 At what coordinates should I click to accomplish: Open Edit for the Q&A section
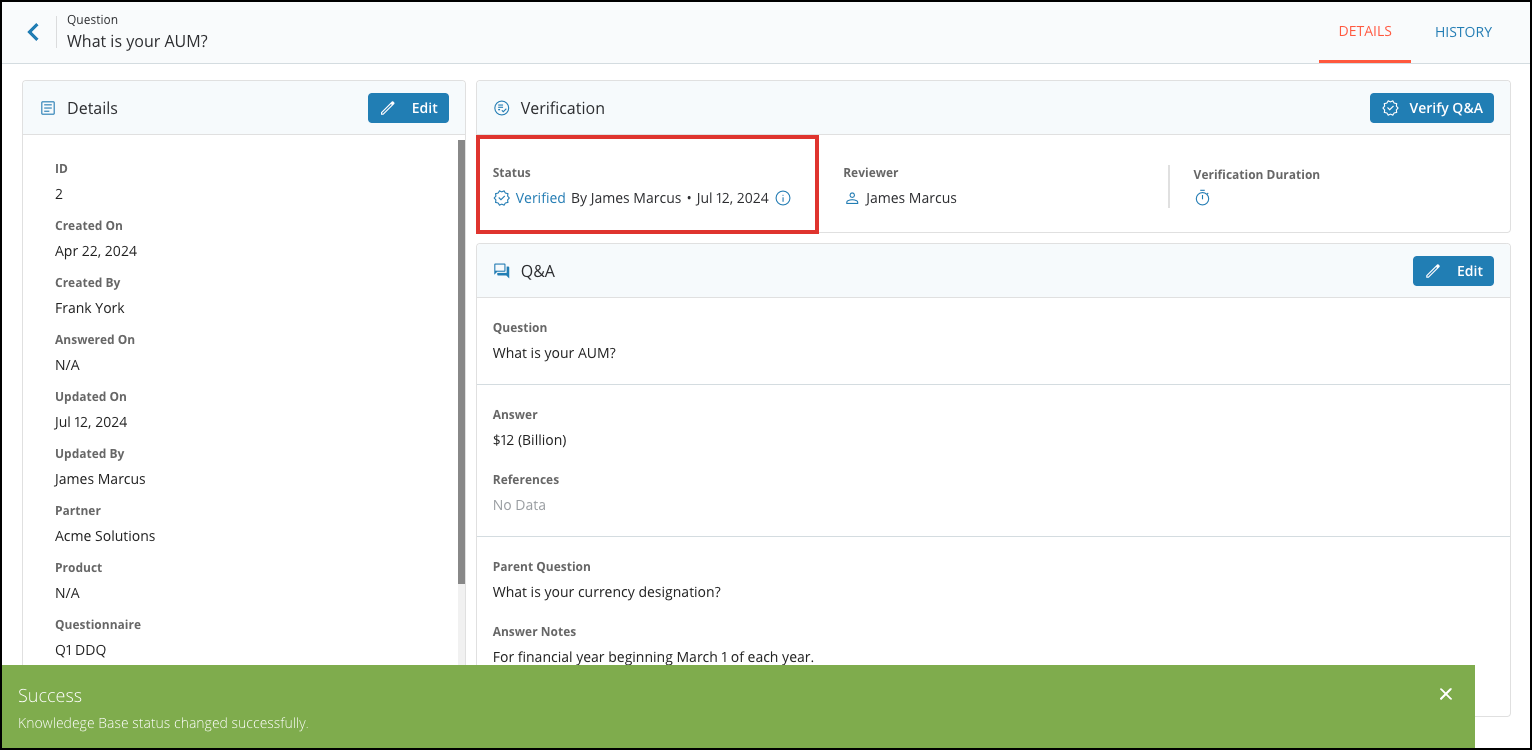tap(1452, 271)
